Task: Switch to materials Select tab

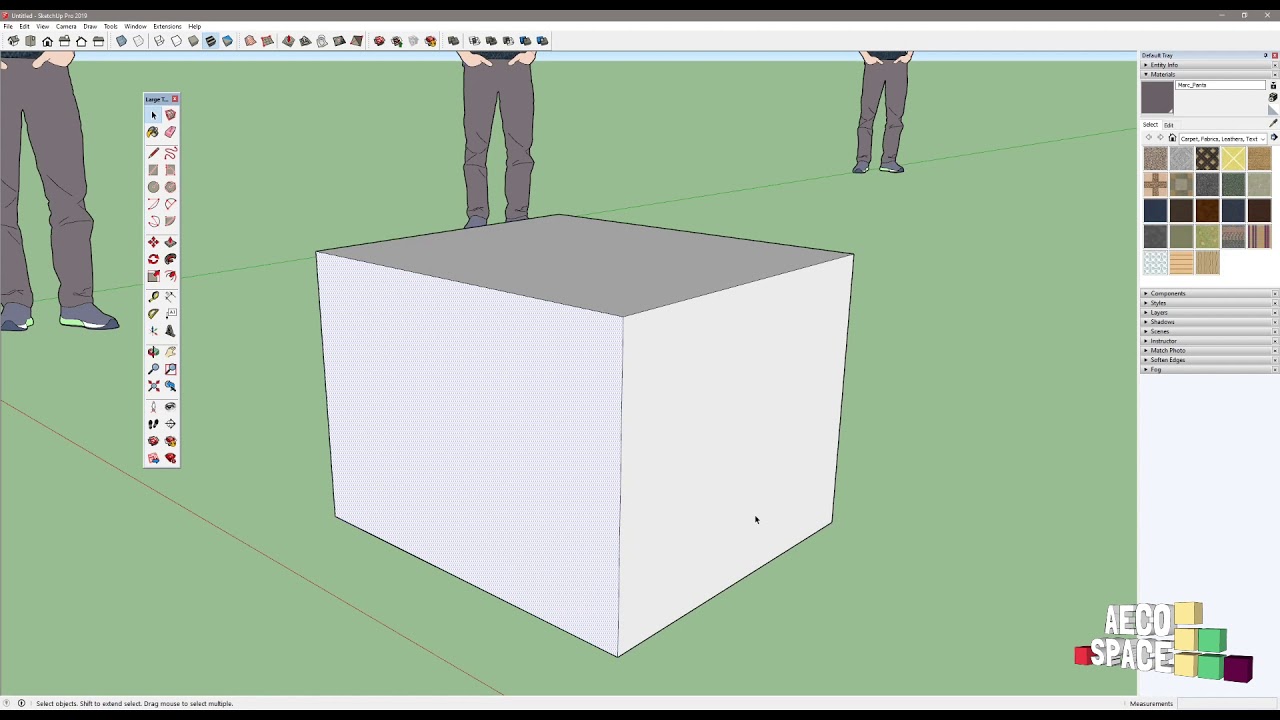Action: 1151,125
